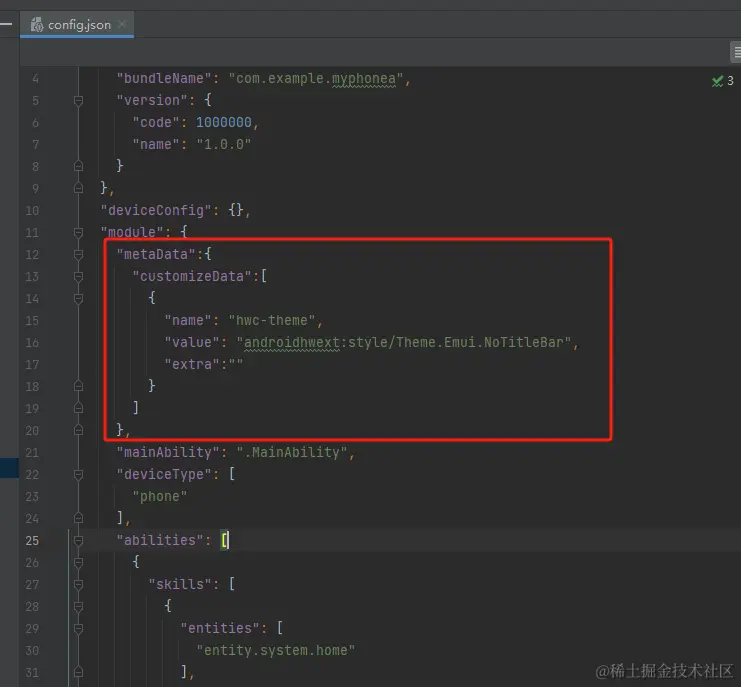Image resolution: width=741 pixels, height=687 pixels.
Task: Collapse the "skills" array on line 27
Action: point(78,584)
